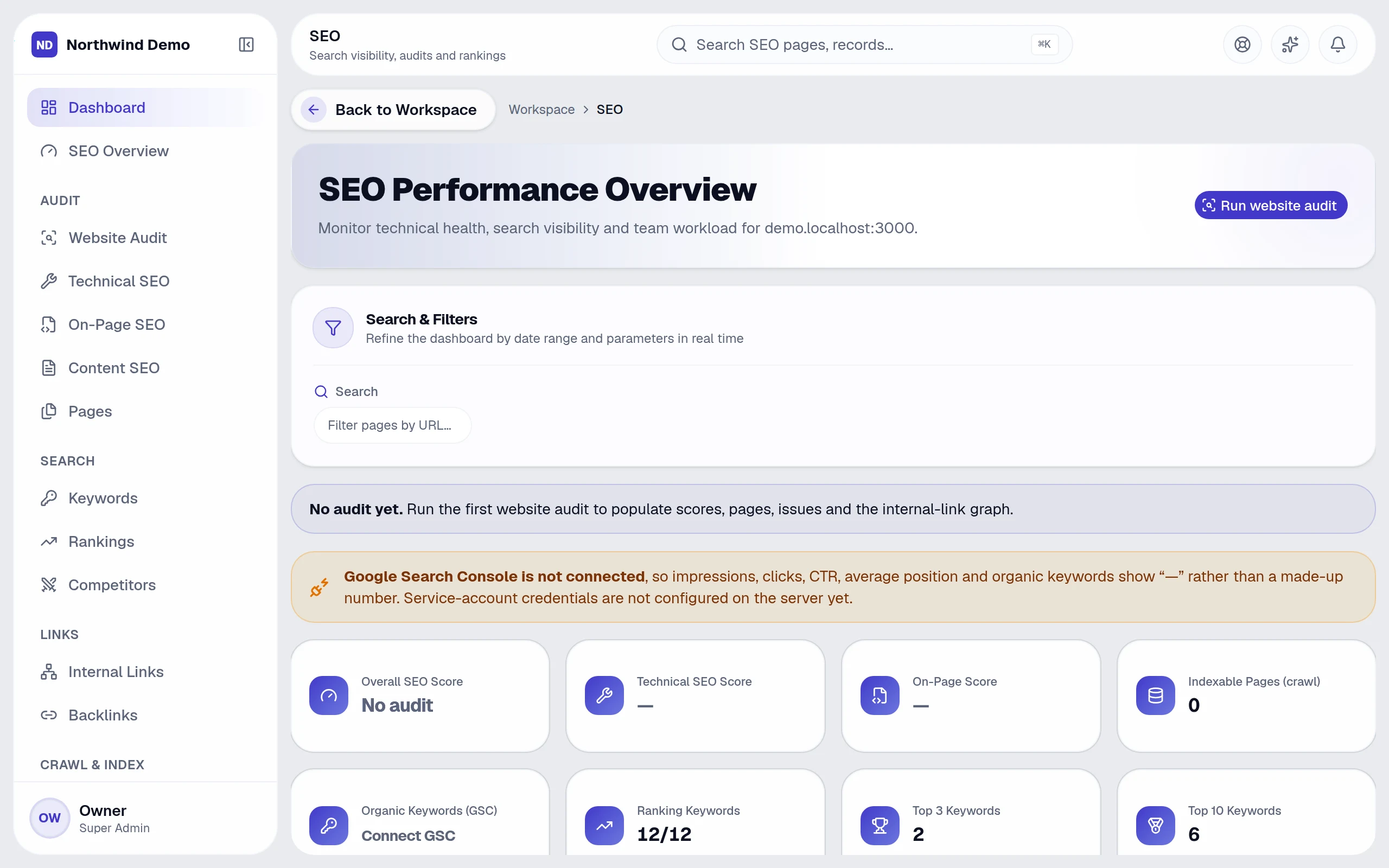This screenshot has width=1389, height=868.
Task: Click the Overall SEO Score gauge icon
Action: [x=329, y=695]
